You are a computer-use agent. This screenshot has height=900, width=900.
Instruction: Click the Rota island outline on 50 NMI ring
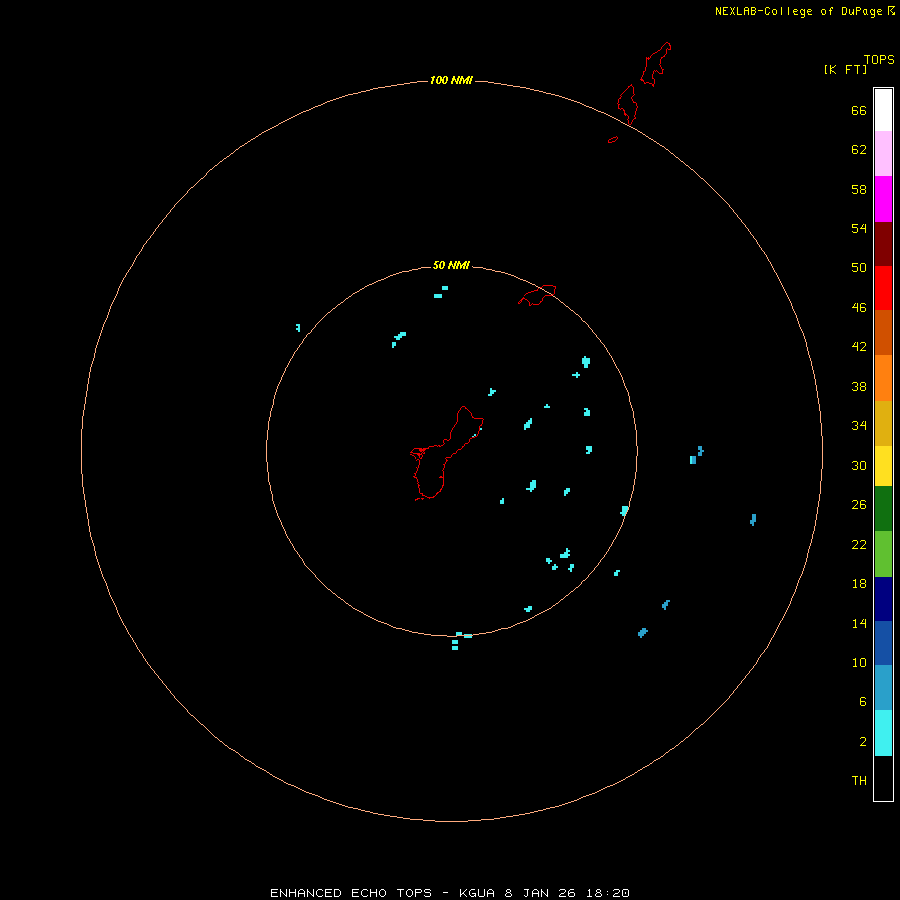tap(537, 295)
